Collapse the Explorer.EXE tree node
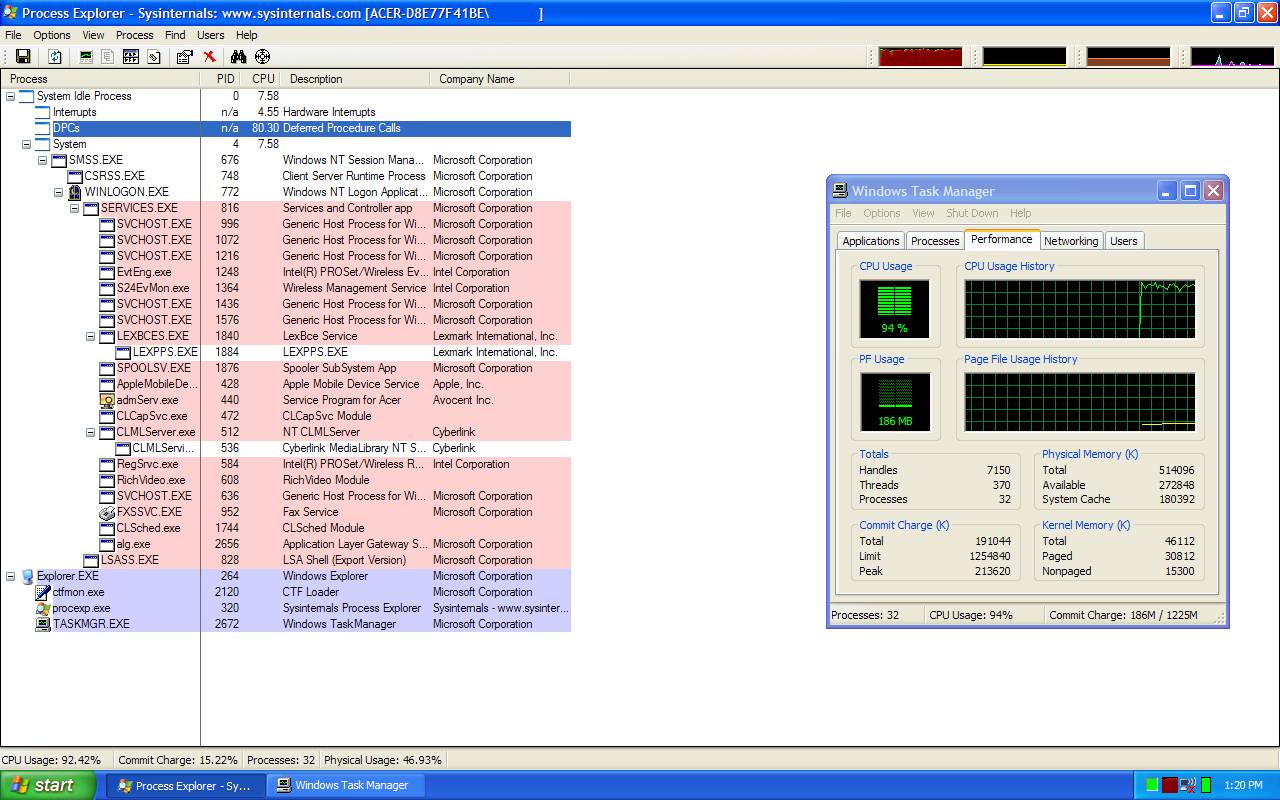 click(x=11, y=576)
